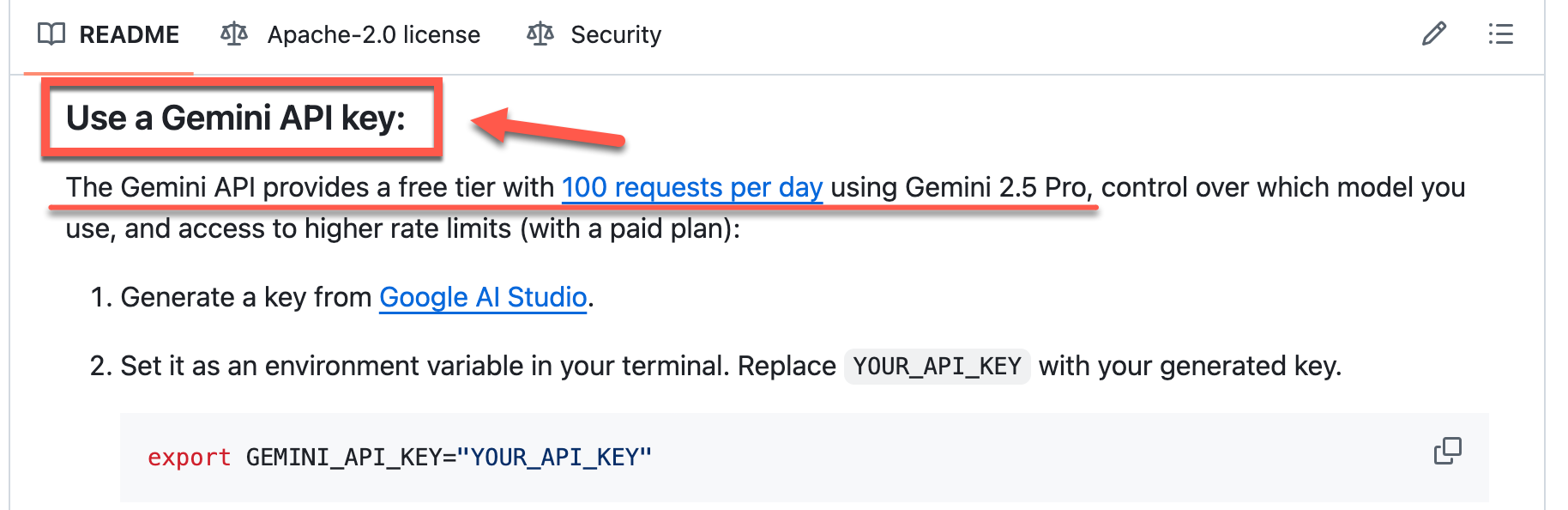This screenshot has width=1568, height=510.
Task: Click the scales icon next to Security
Action: point(539,34)
